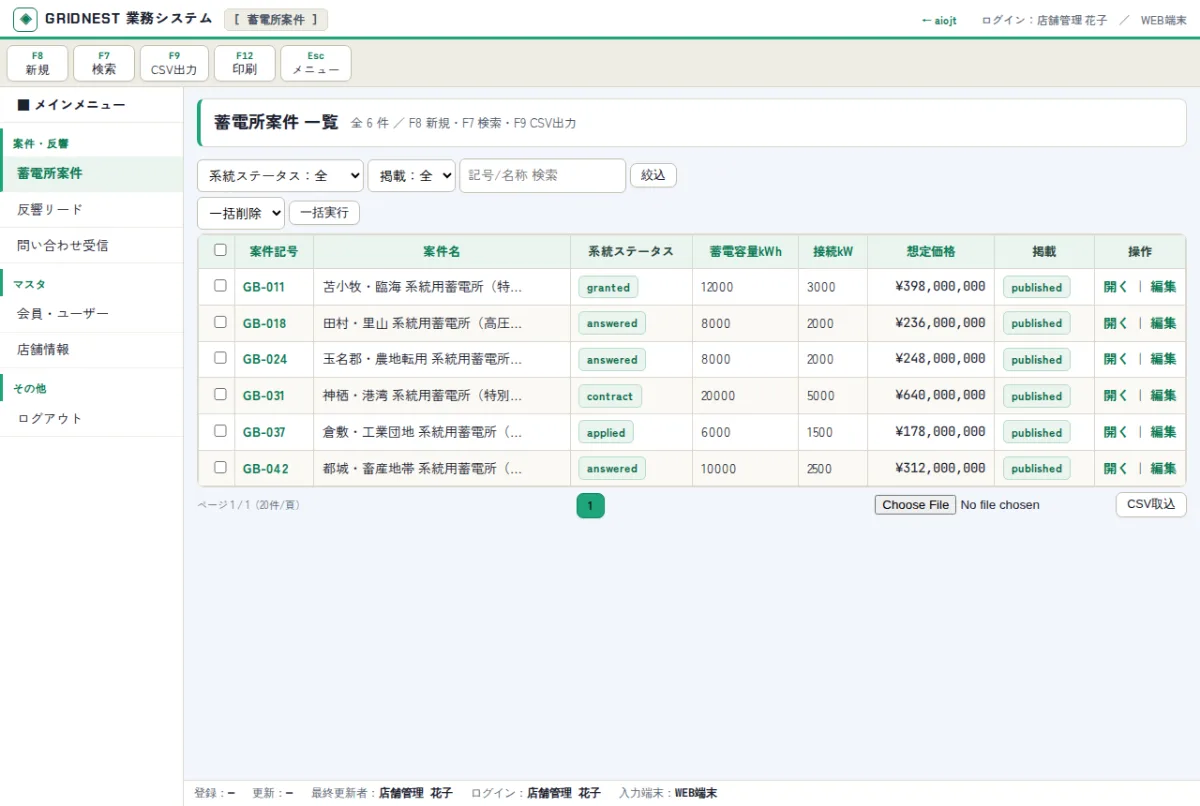This screenshot has height=806, width=1200.
Task: Open the 一括削除 bulk action dropdown
Action: point(241,213)
